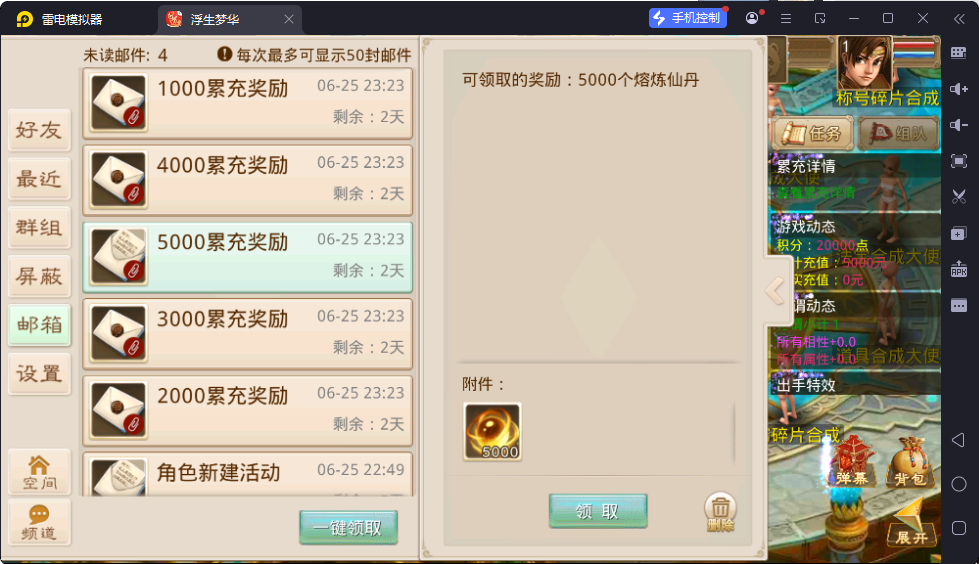Click the 5000 attachment item thumbnail

click(492, 432)
